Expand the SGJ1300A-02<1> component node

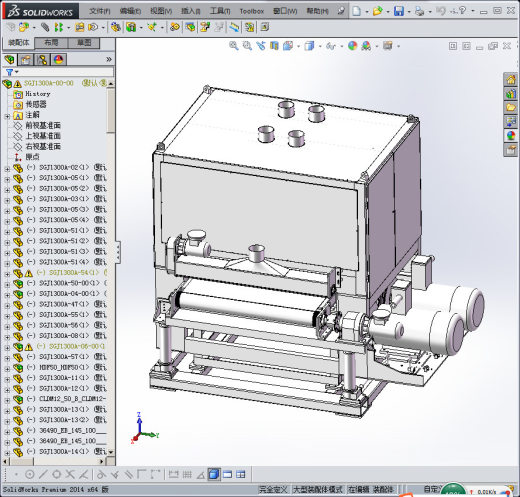[x=7, y=169]
